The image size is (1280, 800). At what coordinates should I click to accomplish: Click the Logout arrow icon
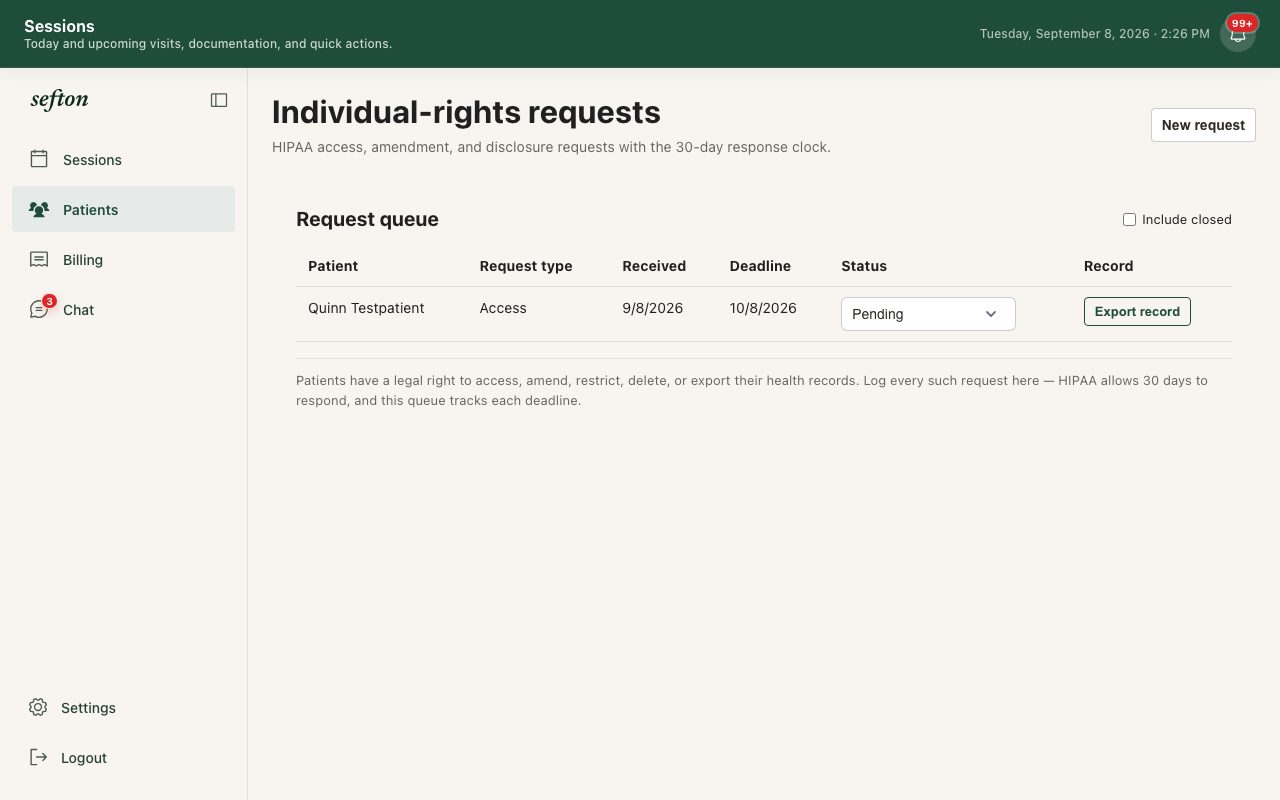coord(38,757)
